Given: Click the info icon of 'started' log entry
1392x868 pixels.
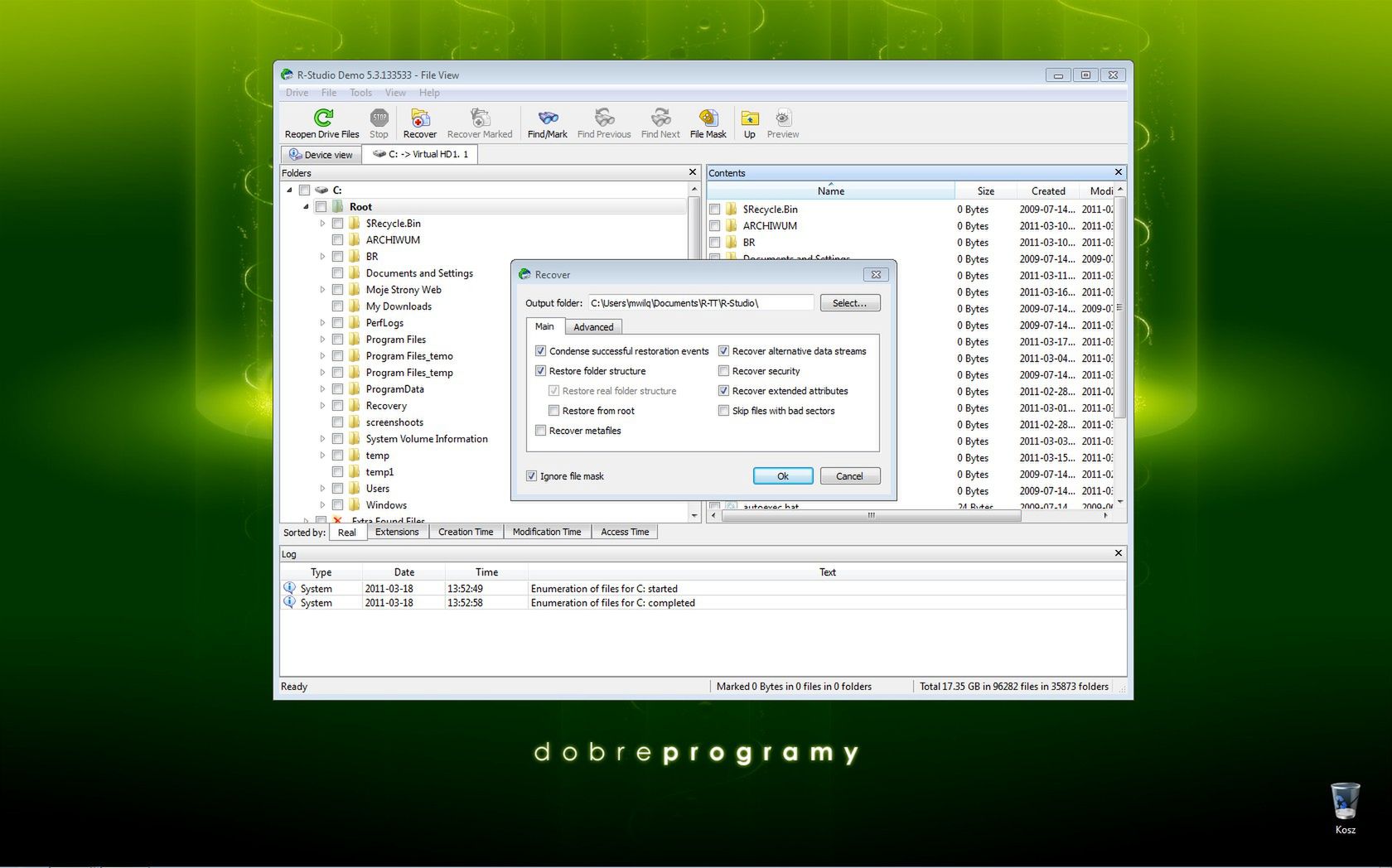Looking at the screenshot, I should [x=289, y=588].
